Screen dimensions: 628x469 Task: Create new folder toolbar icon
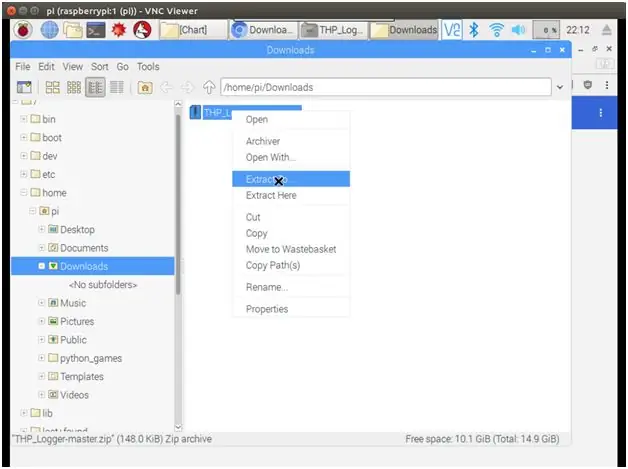[24, 87]
